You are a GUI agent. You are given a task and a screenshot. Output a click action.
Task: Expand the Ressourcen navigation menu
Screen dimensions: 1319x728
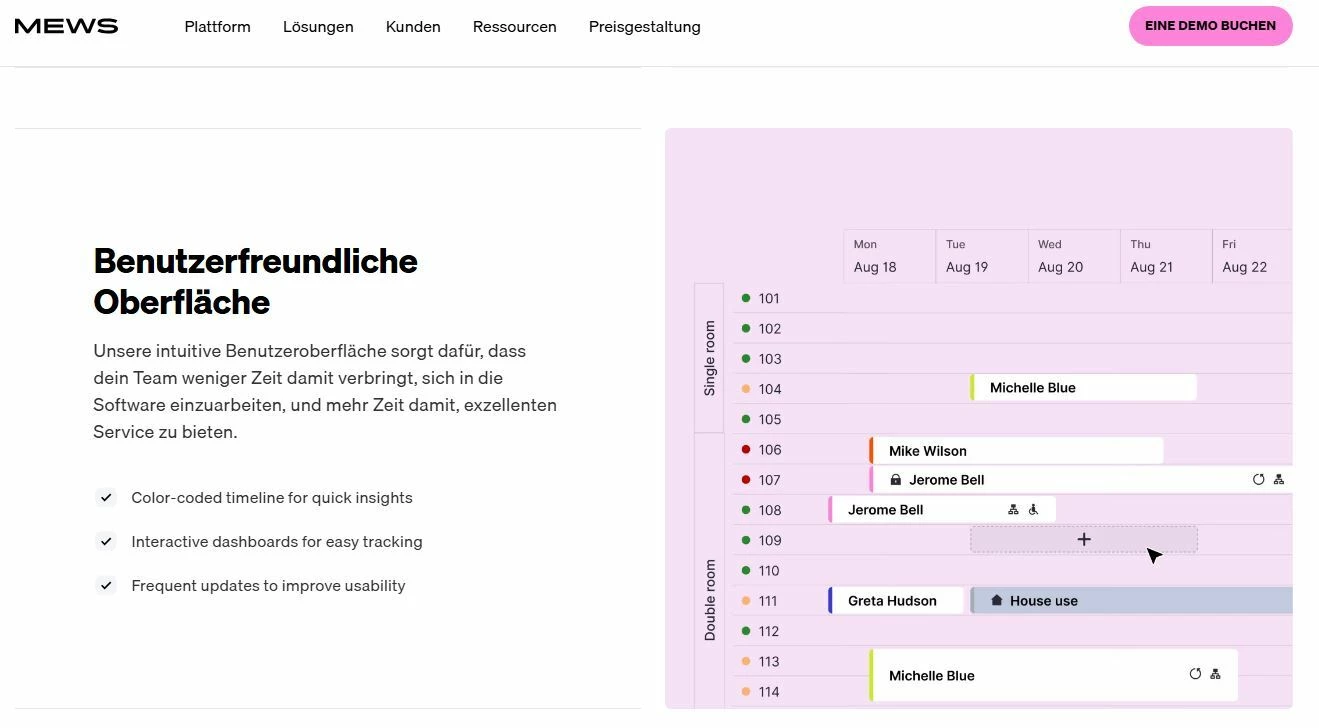514,27
